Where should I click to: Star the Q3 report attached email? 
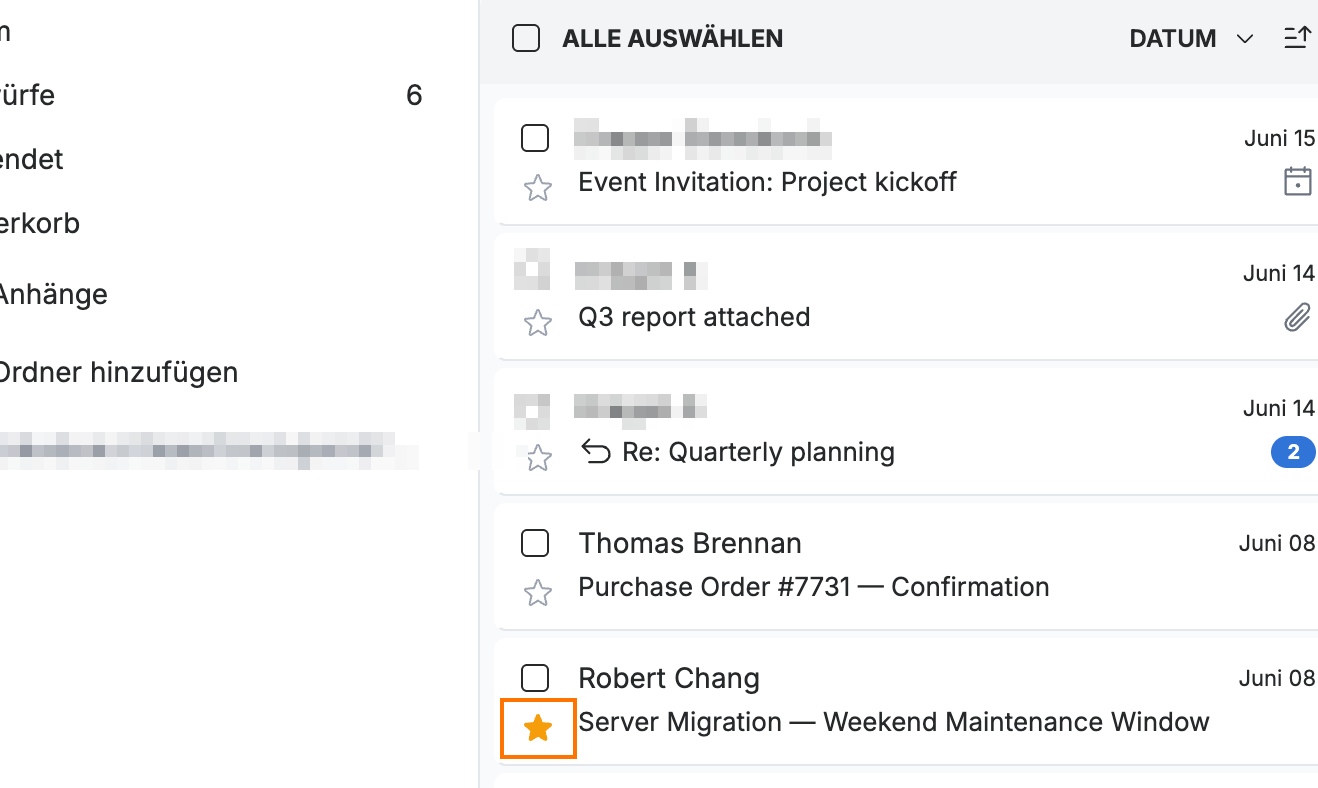pyautogui.click(x=538, y=323)
